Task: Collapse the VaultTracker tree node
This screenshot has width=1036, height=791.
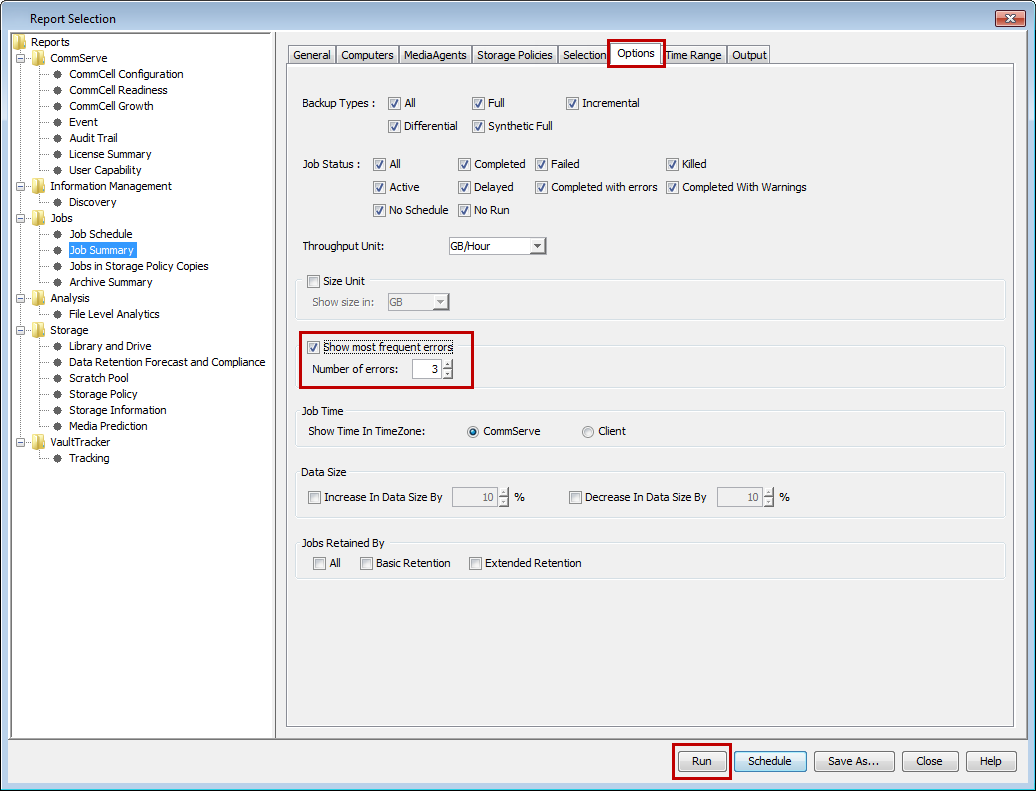Action: pyautogui.click(x=20, y=442)
